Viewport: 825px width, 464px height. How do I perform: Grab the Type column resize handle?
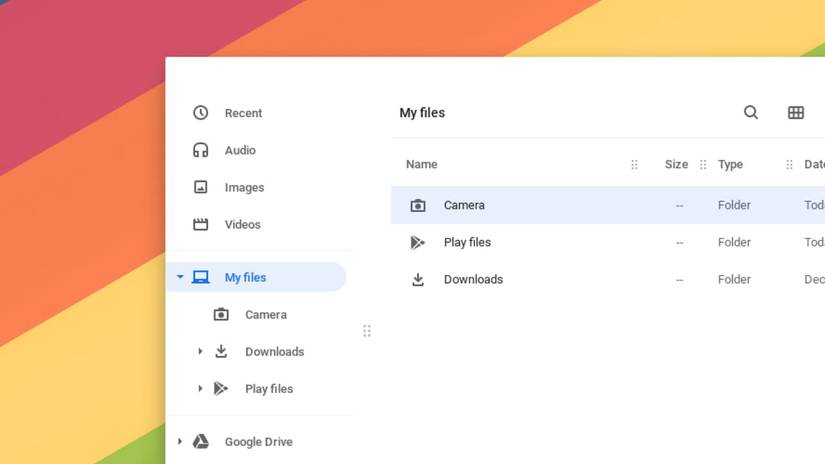(789, 165)
